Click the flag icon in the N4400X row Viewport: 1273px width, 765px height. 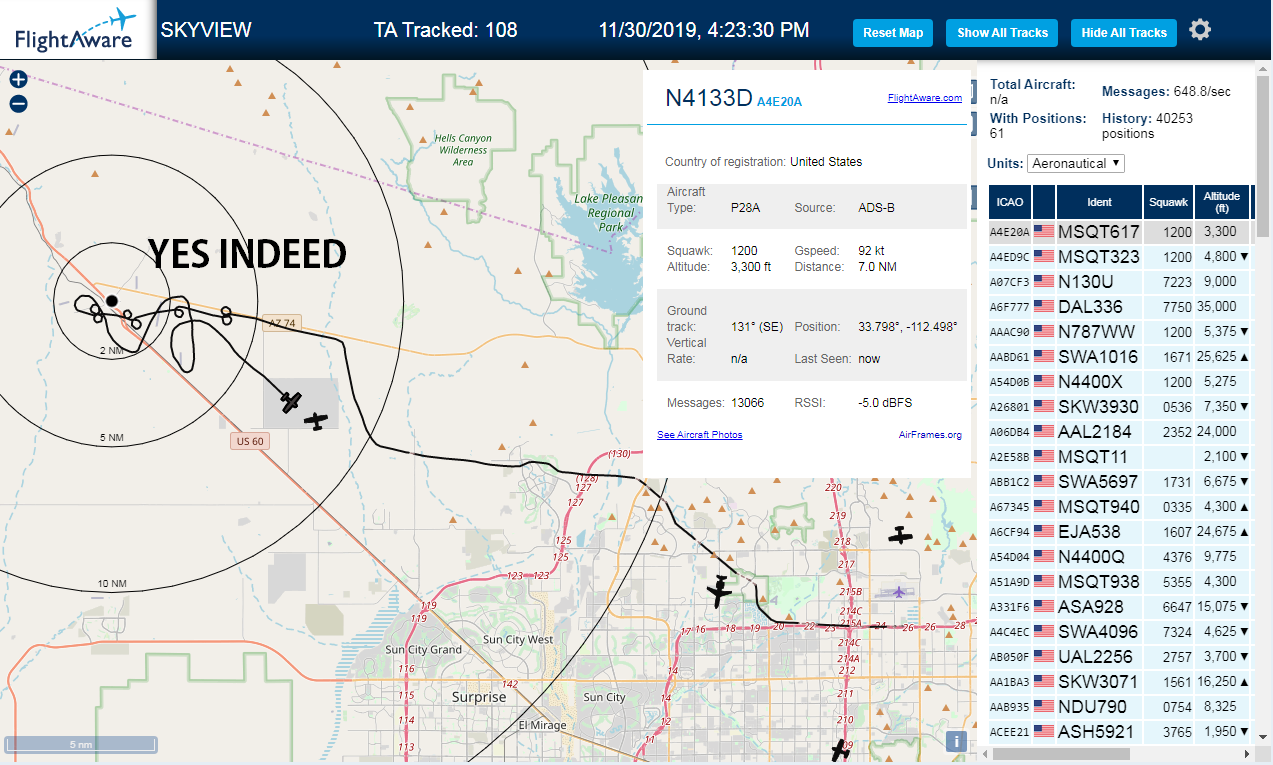click(x=1044, y=381)
